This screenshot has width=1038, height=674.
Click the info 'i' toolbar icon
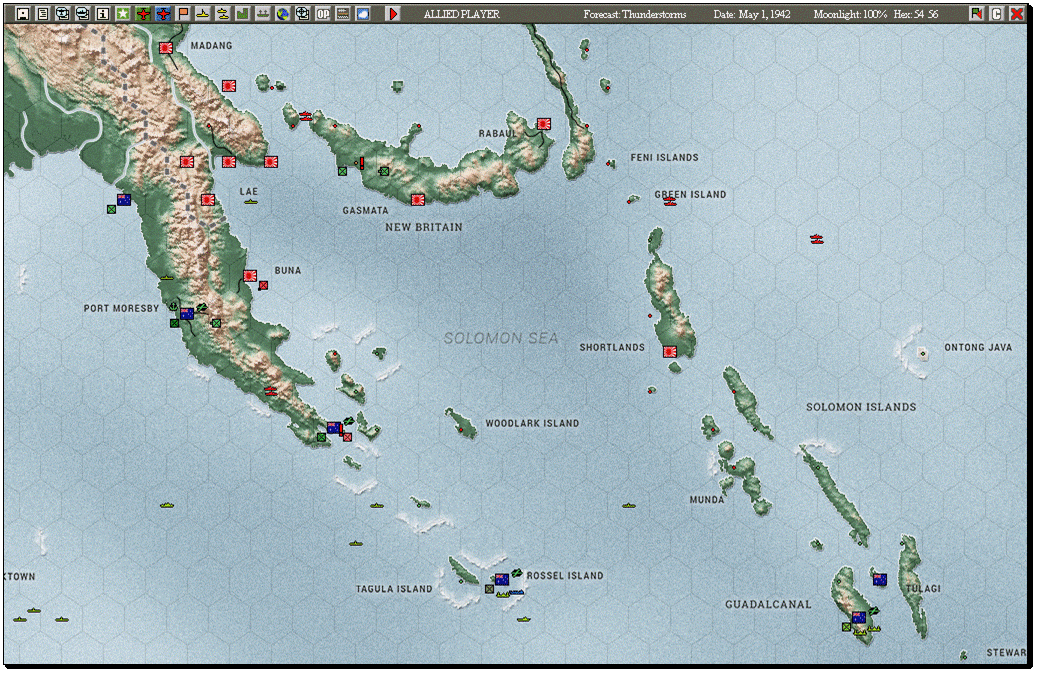click(x=103, y=13)
